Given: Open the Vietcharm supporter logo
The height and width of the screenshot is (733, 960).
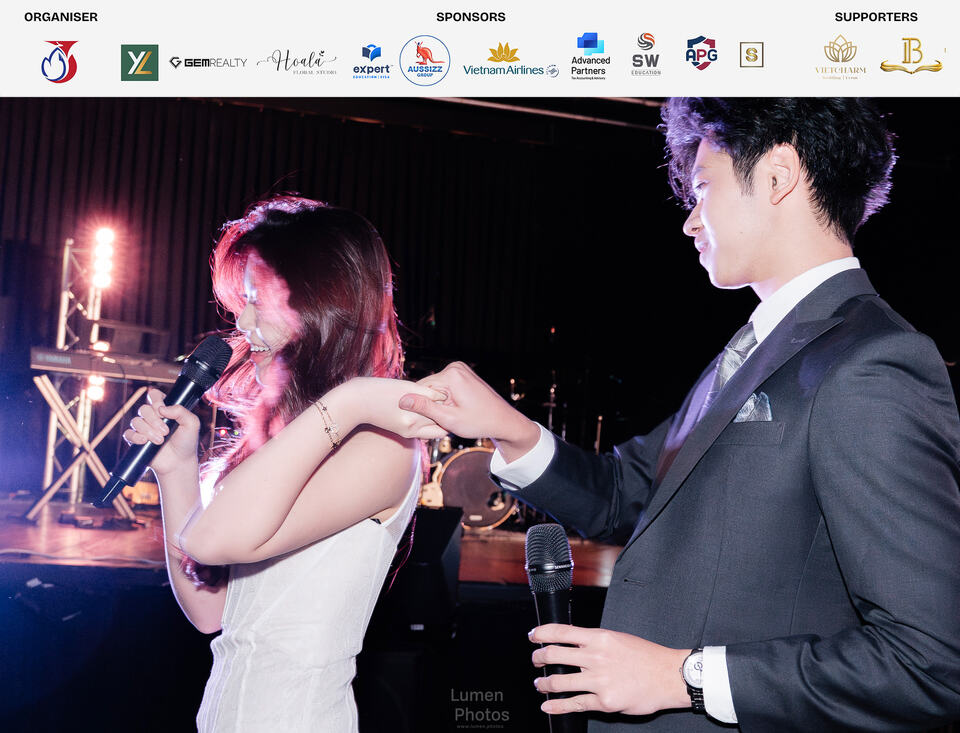Looking at the screenshot, I should click(x=840, y=57).
